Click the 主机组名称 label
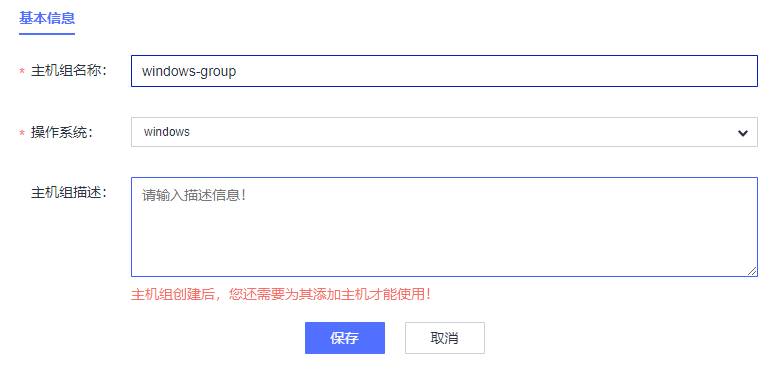Screen dimensions: 776x372 pyautogui.click(x=69, y=71)
